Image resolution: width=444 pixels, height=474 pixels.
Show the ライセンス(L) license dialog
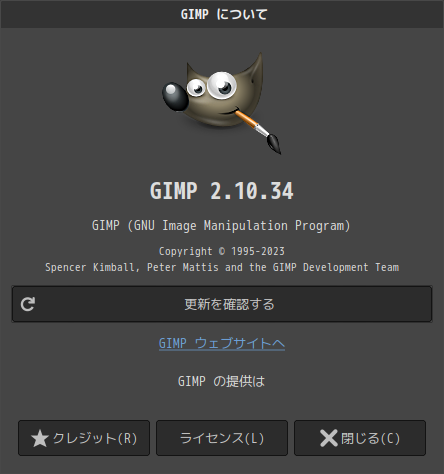[x=222, y=438]
